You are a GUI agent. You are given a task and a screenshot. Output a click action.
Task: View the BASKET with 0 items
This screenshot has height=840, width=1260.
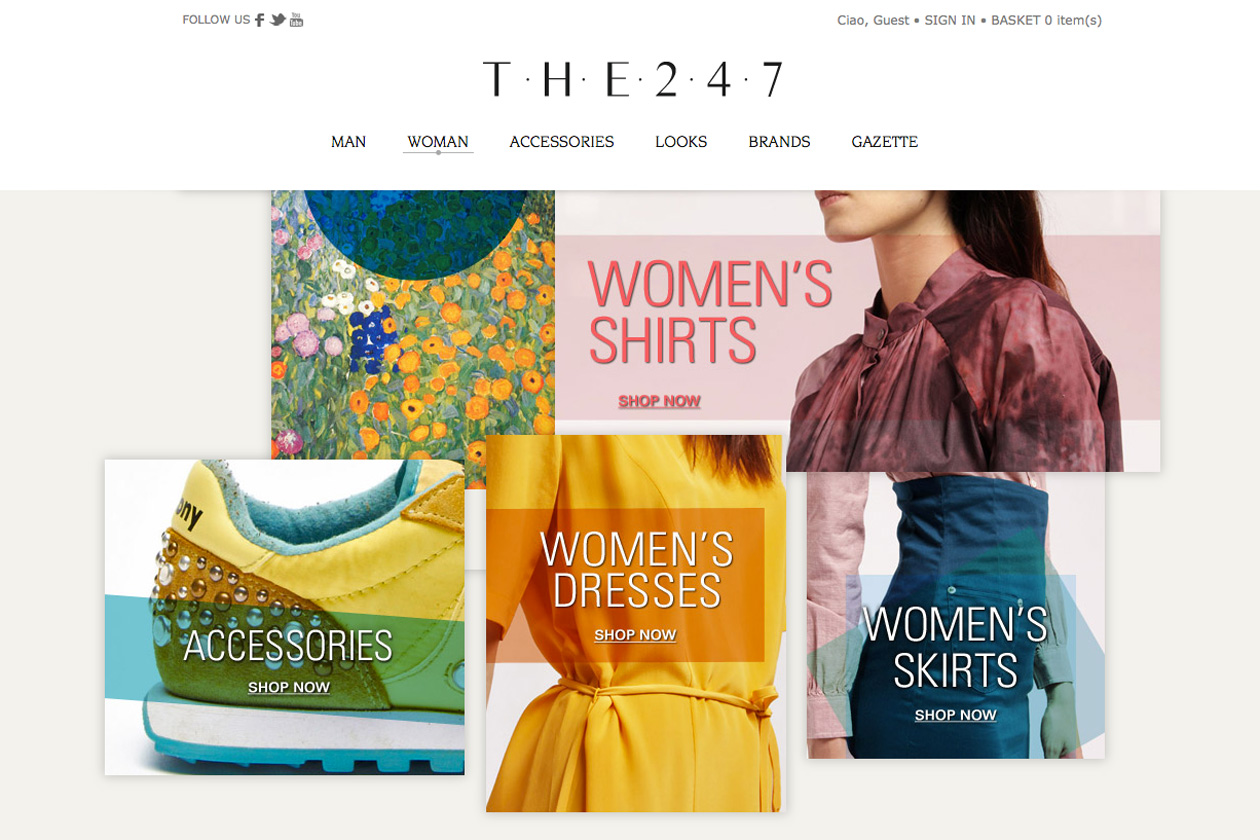[1046, 20]
